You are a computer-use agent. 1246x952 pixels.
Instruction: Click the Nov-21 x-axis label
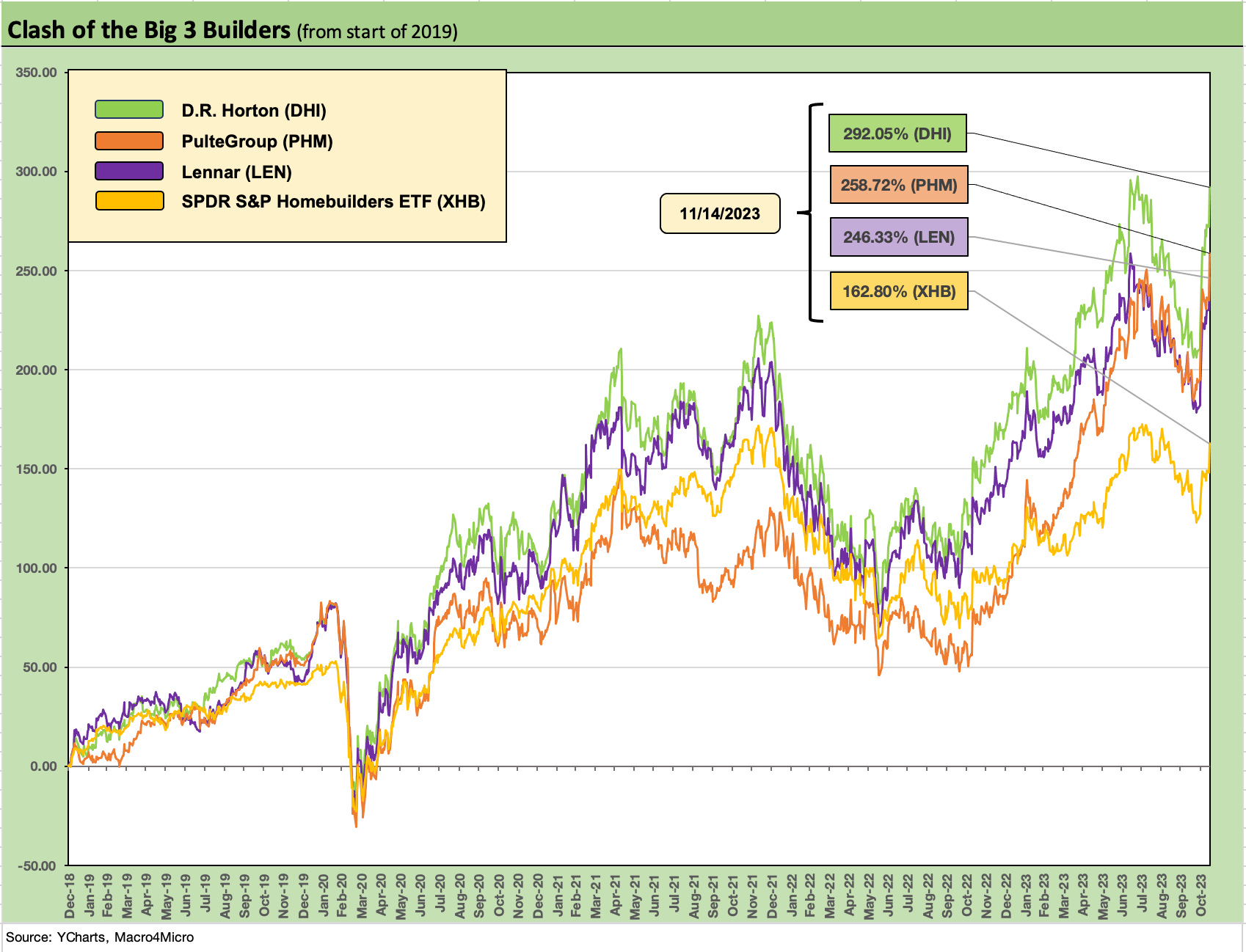tap(753, 896)
